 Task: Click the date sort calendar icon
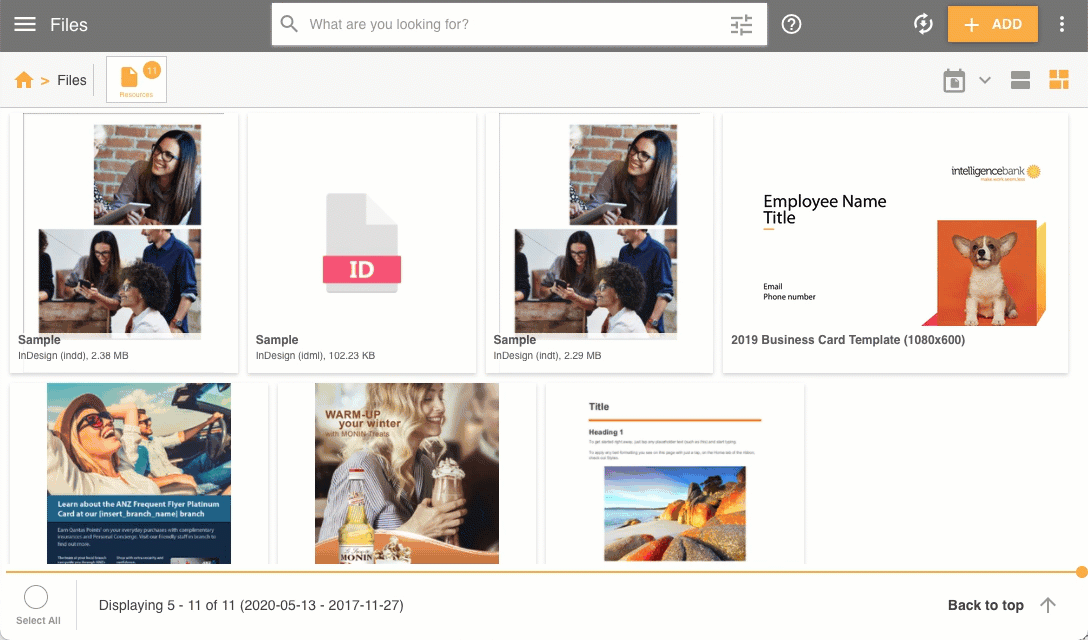pos(954,81)
